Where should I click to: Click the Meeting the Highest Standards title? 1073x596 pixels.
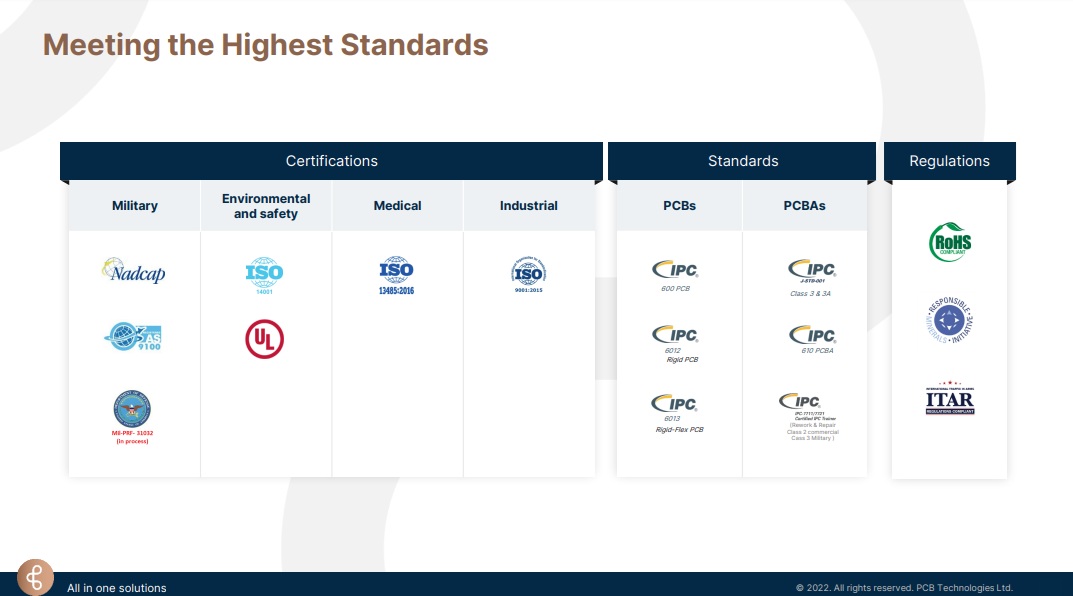click(266, 45)
